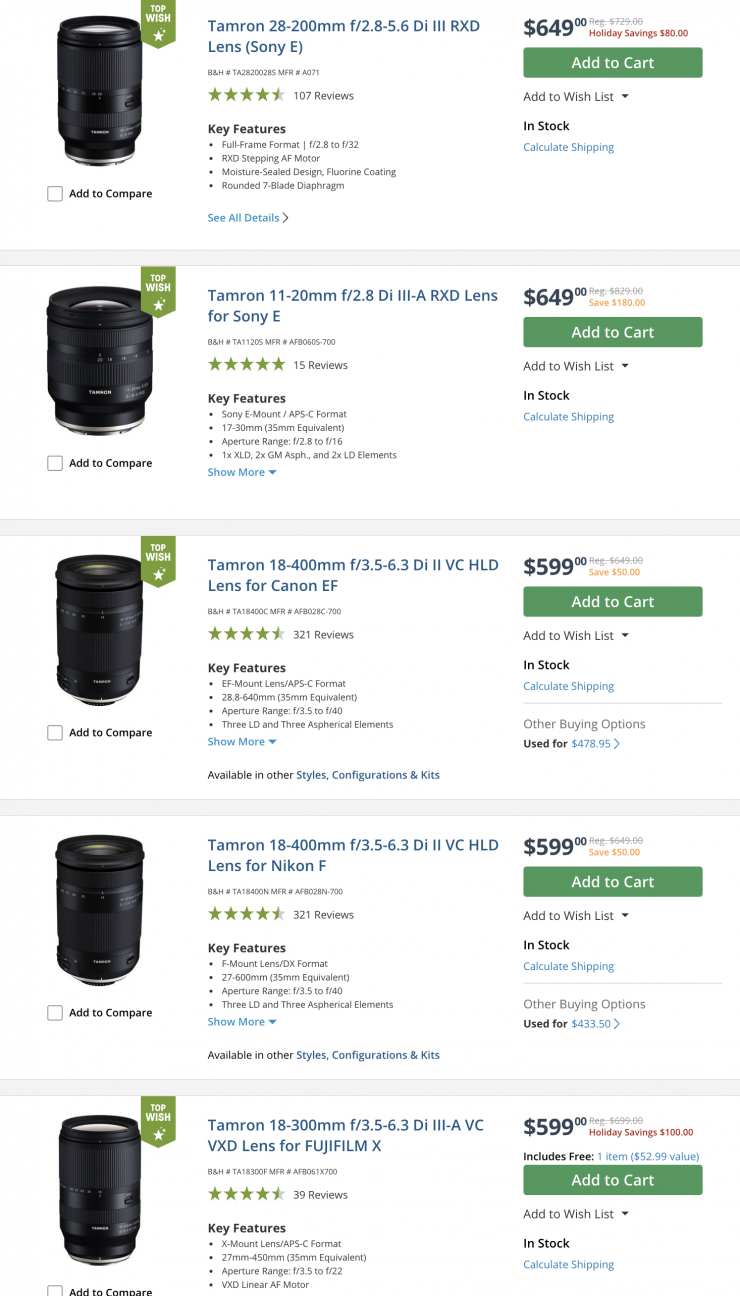Click star rating of Nikon F 18-400mm lens
Image resolution: width=740 pixels, height=1296 pixels.
click(246, 914)
